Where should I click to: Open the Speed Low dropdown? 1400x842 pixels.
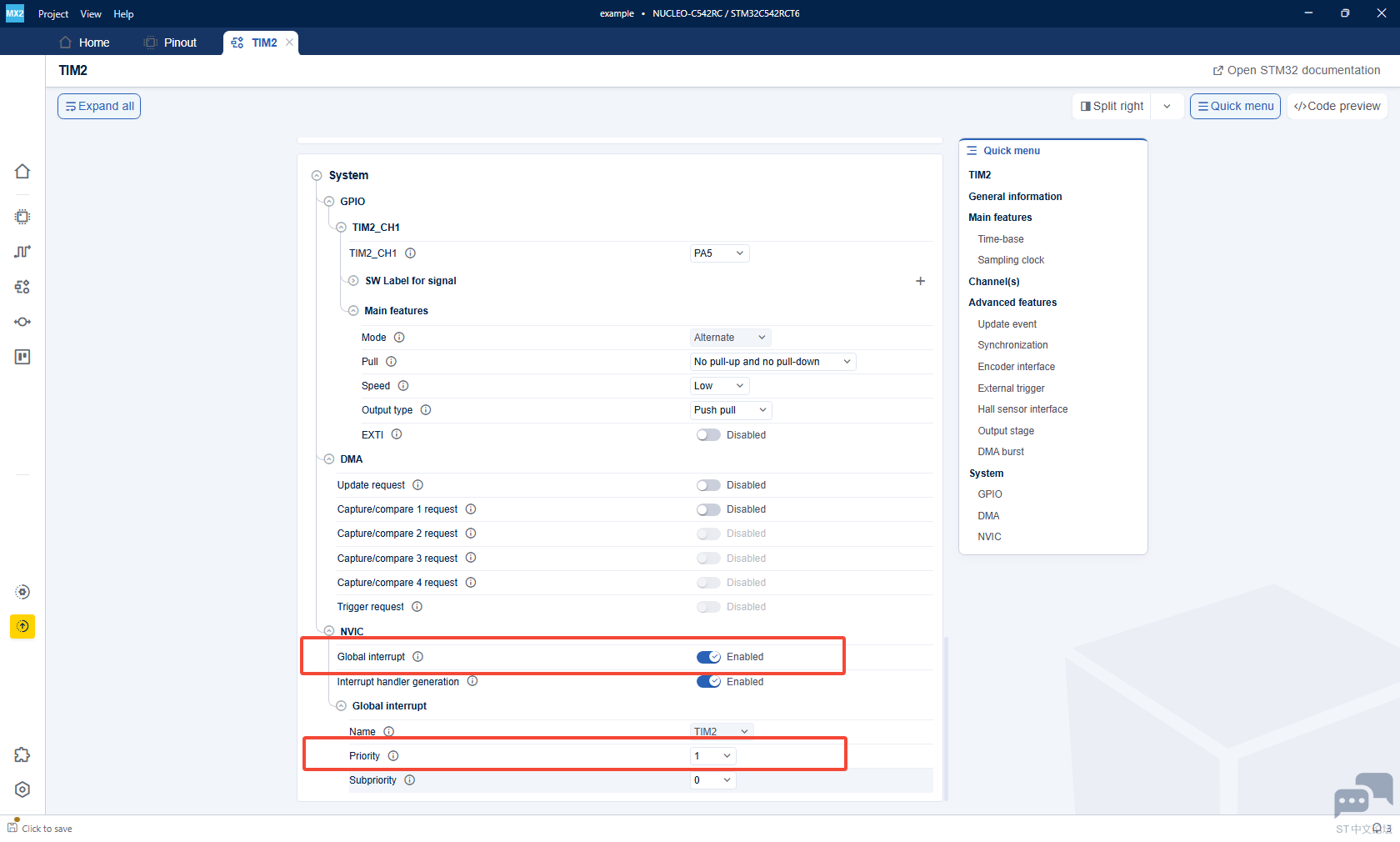pyautogui.click(x=719, y=386)
